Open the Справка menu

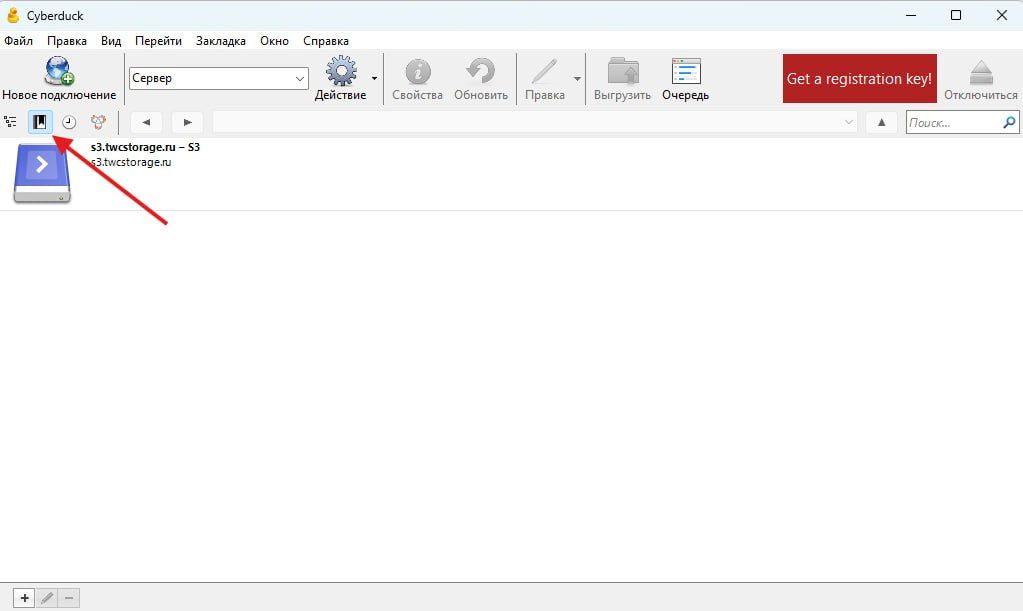pos(326,40)
